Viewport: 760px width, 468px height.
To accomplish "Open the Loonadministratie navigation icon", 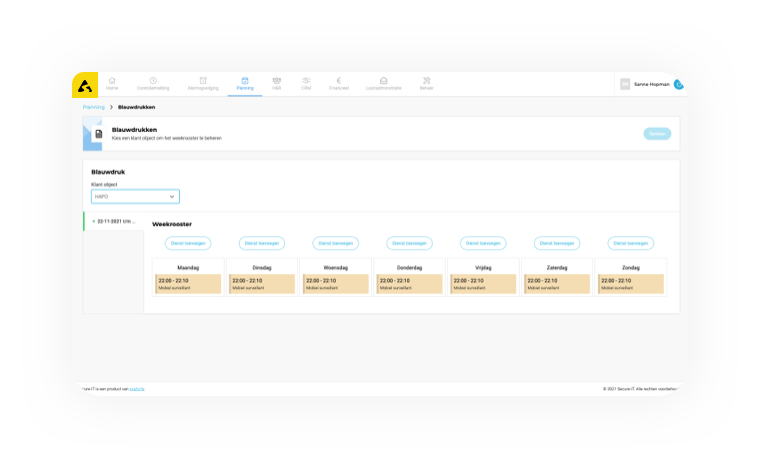I will [x=383, y=80].
